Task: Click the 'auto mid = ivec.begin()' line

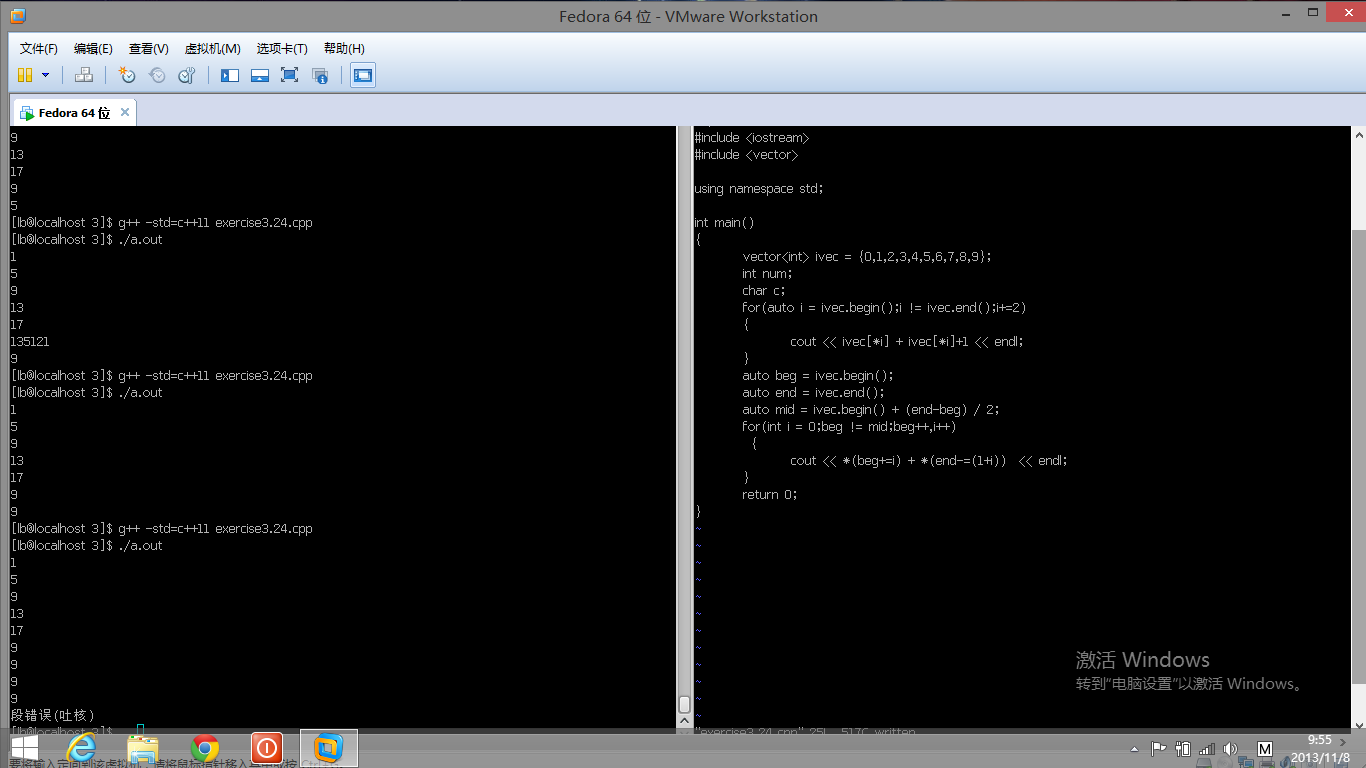Action: coord(871,410)
